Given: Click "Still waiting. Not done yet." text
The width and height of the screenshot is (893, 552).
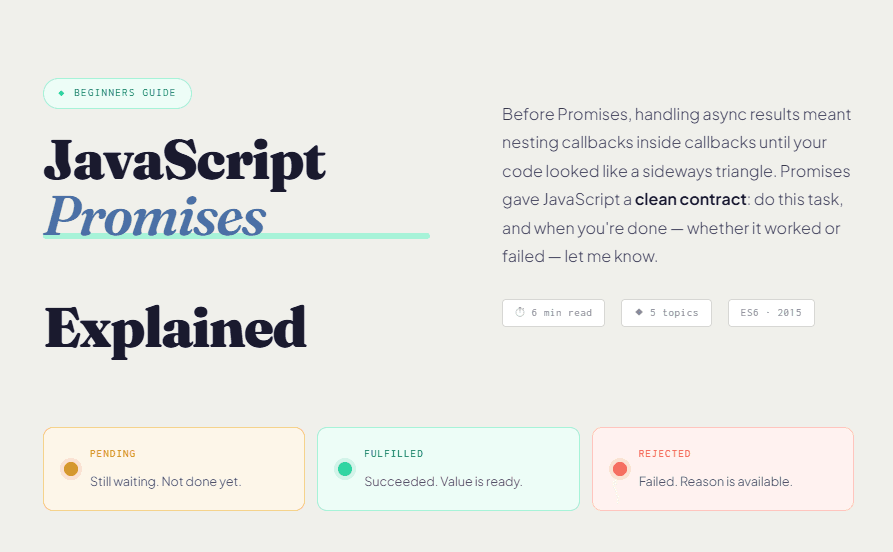Looking at the screenshot, I should point(165,482).
